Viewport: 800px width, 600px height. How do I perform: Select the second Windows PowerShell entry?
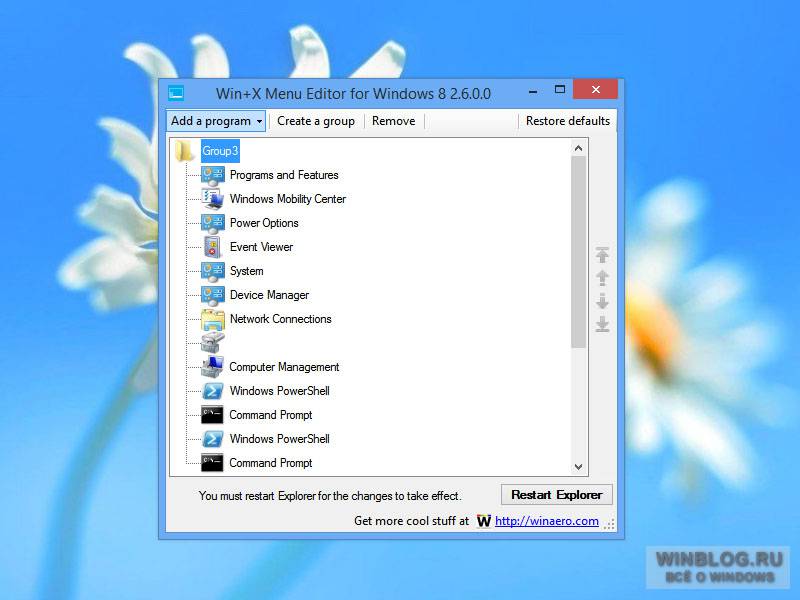[280, 439]
